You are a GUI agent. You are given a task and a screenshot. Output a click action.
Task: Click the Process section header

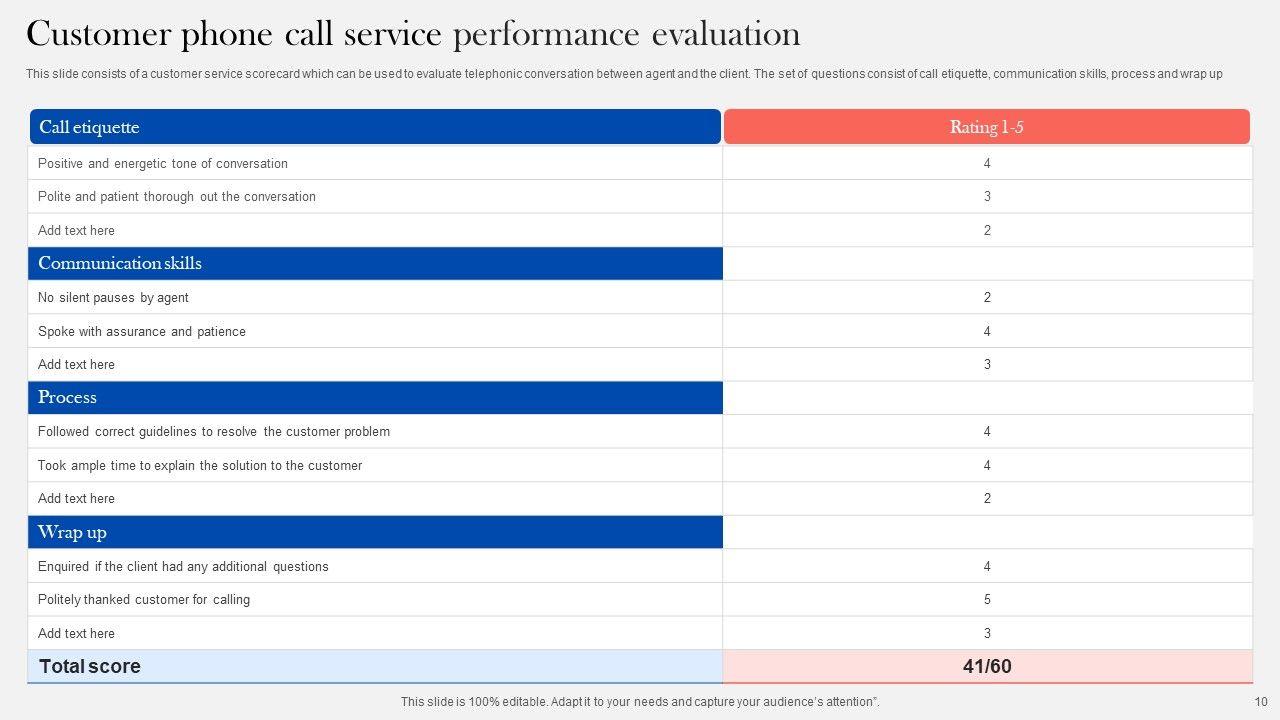[x=375, y=397]
